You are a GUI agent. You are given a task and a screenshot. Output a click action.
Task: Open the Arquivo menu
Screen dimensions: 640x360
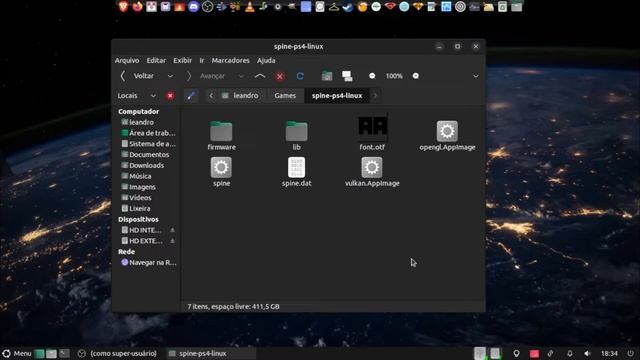(127, 60)
